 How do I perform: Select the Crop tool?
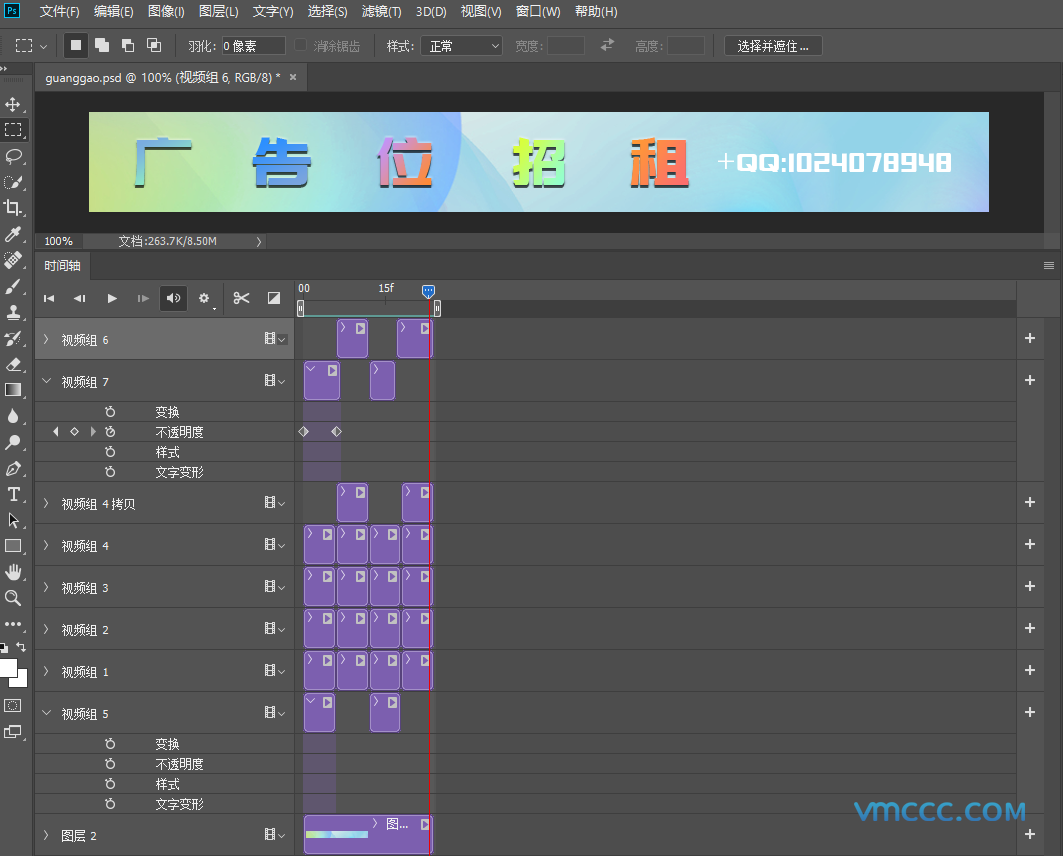(13, 208)
